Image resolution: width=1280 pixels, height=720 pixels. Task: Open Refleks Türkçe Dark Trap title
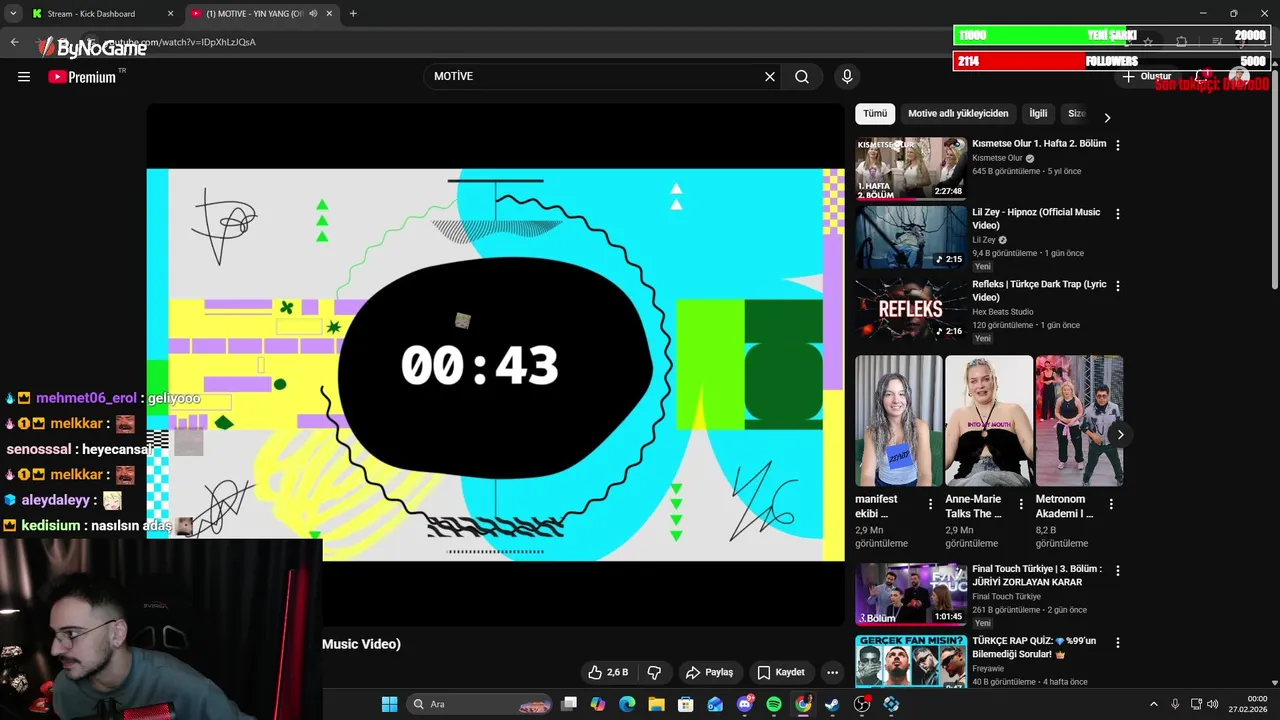pos(1039,291)
